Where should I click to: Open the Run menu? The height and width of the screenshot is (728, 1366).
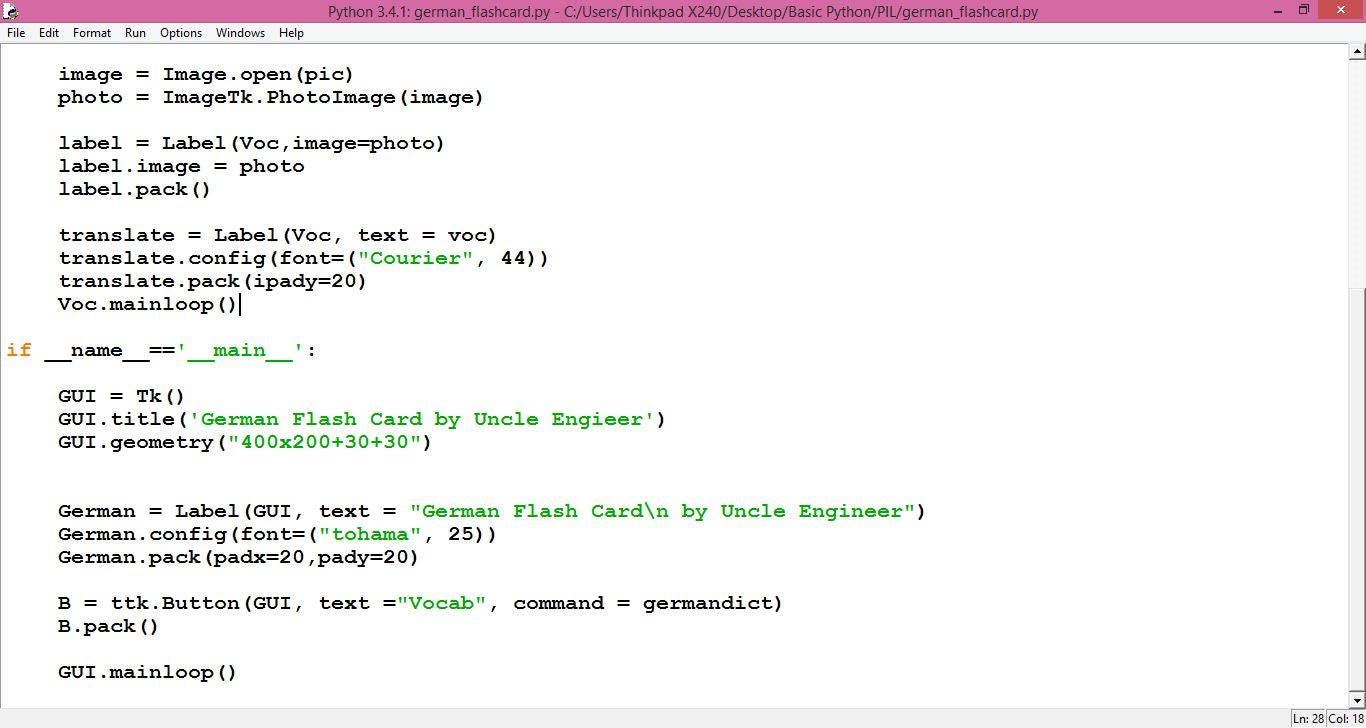(134, 32)
